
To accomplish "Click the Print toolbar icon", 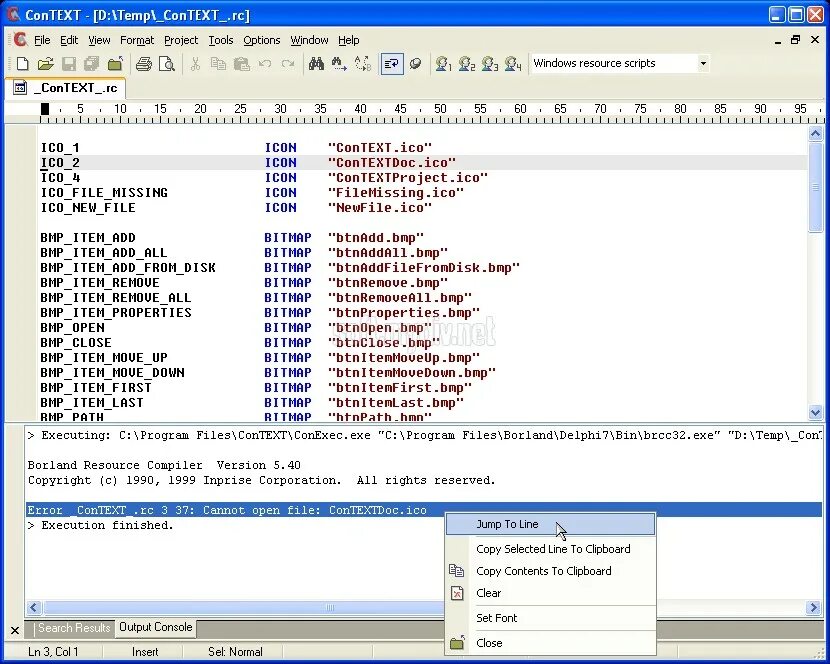I will click(143, 64).
